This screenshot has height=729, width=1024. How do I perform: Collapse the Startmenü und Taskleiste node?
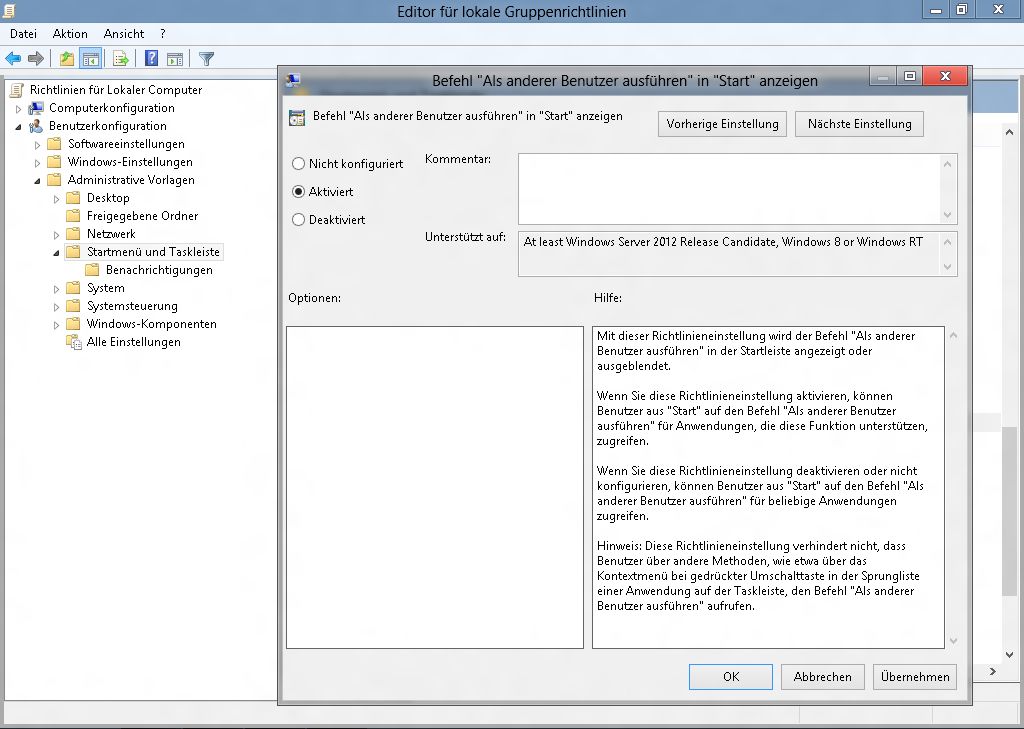point(56,253)
